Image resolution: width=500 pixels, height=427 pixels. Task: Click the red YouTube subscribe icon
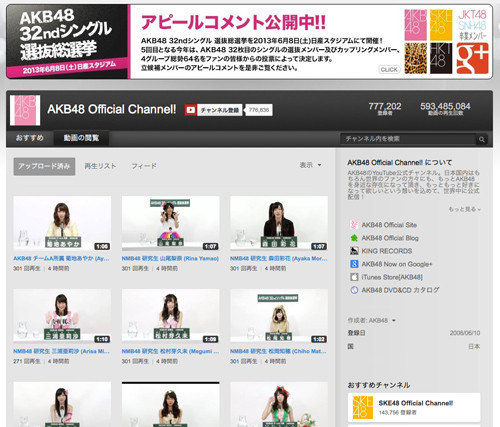coord(190,110)
